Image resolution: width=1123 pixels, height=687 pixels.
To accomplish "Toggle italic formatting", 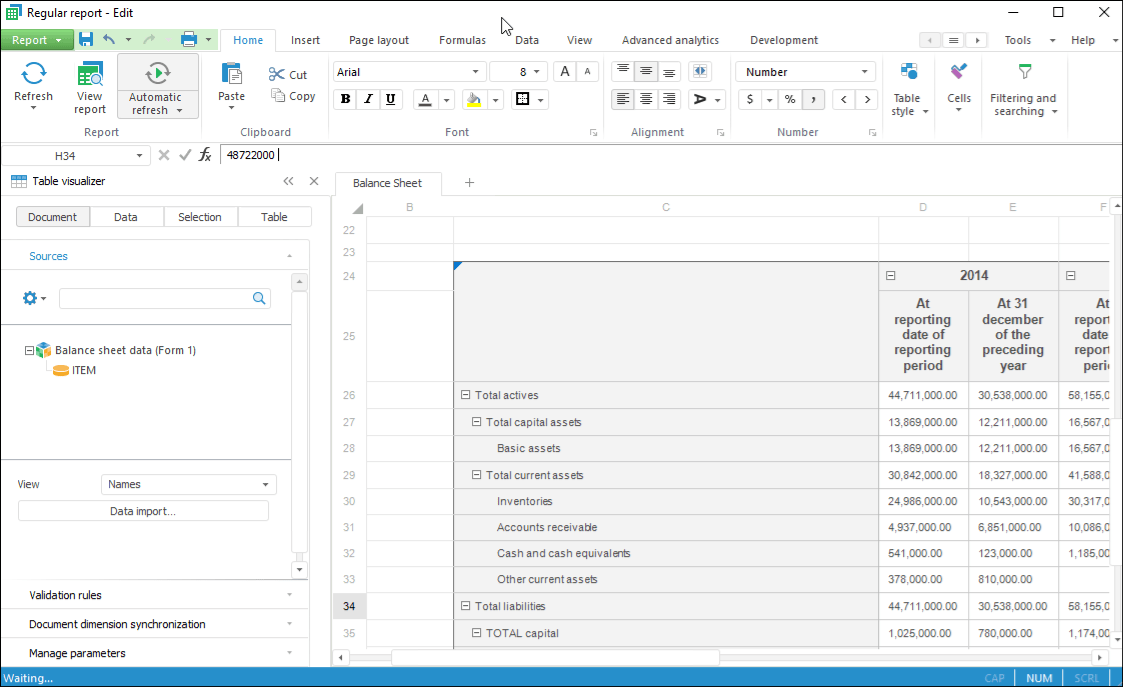I will point(368,99).
